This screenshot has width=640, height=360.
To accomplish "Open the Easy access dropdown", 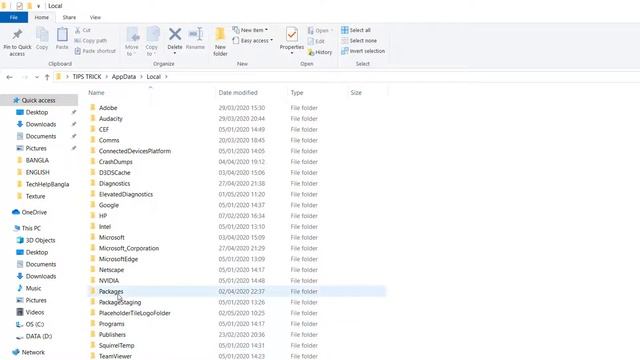I will (253, 40).
